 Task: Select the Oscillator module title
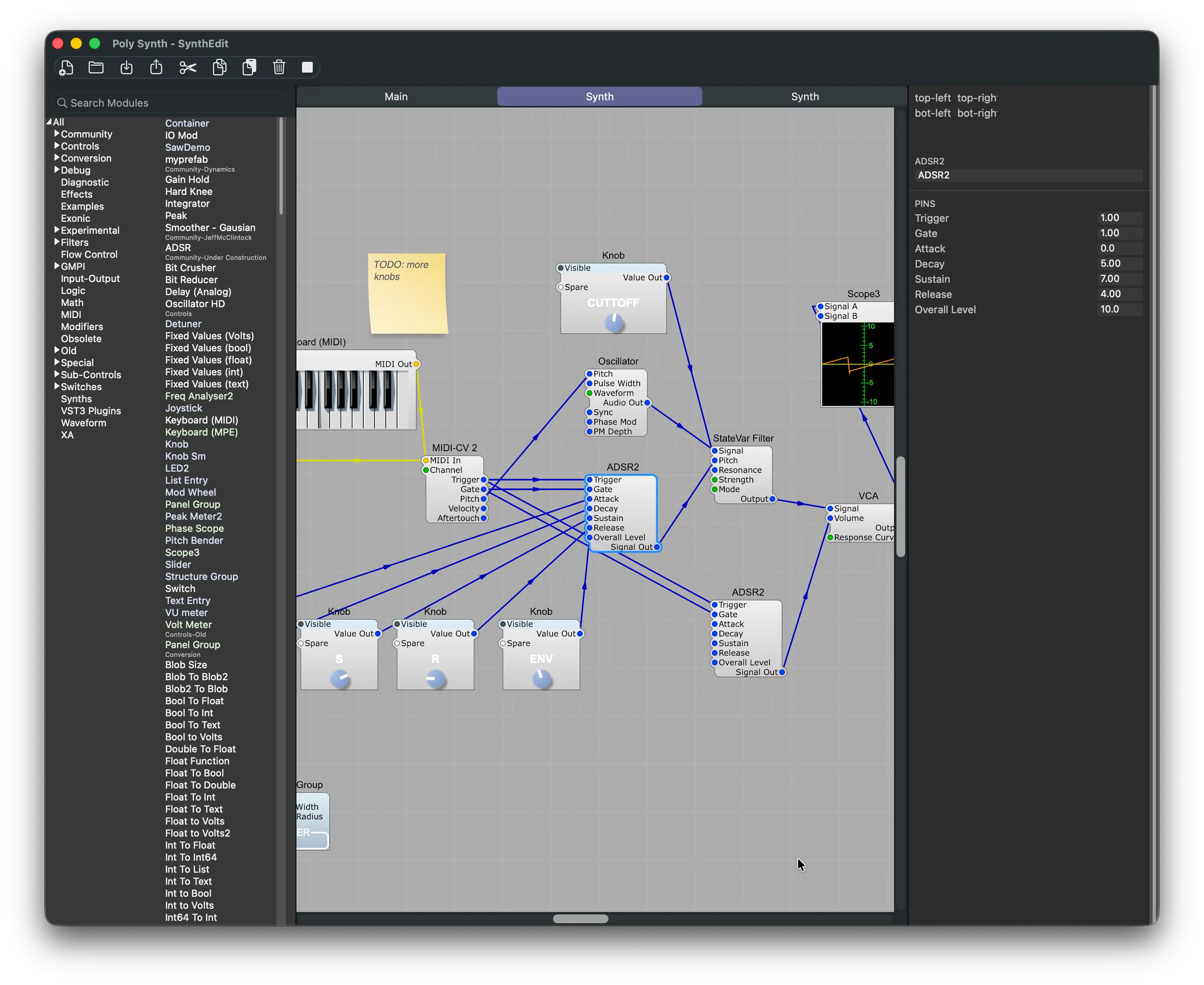tap(618, 361)
